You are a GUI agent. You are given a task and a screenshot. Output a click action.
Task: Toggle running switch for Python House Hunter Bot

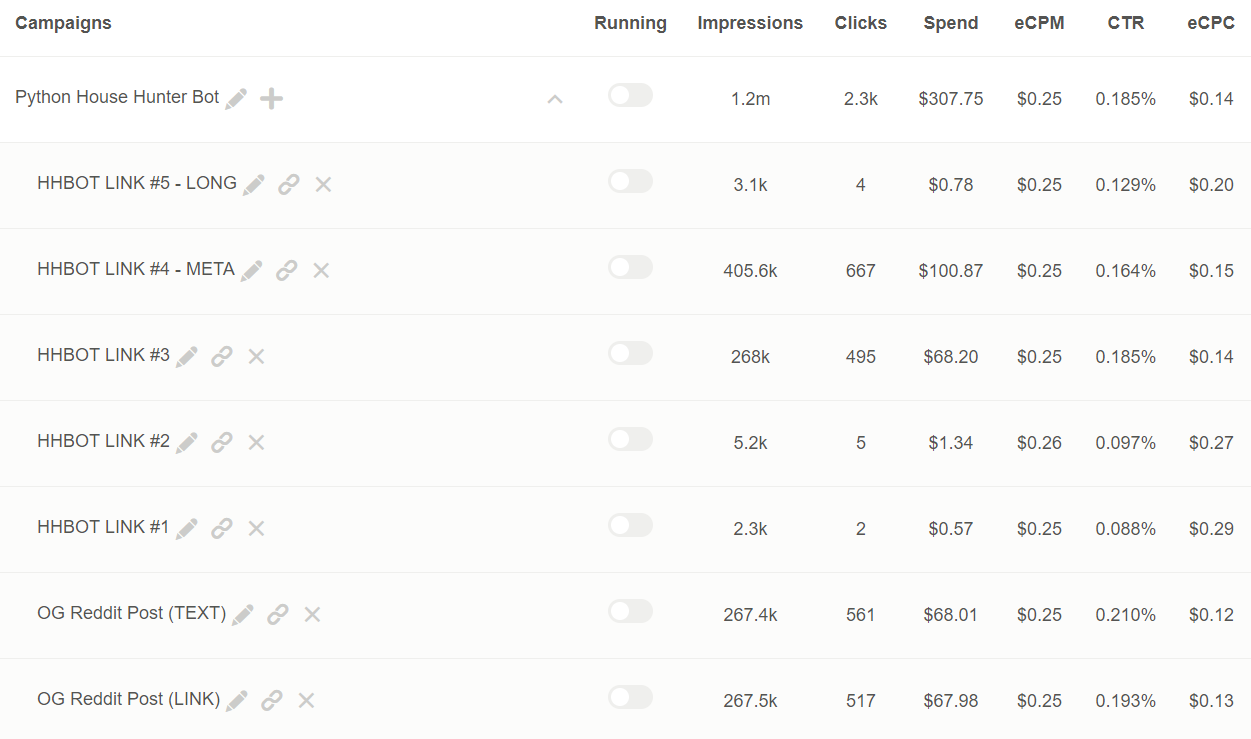tap(630, 95)
